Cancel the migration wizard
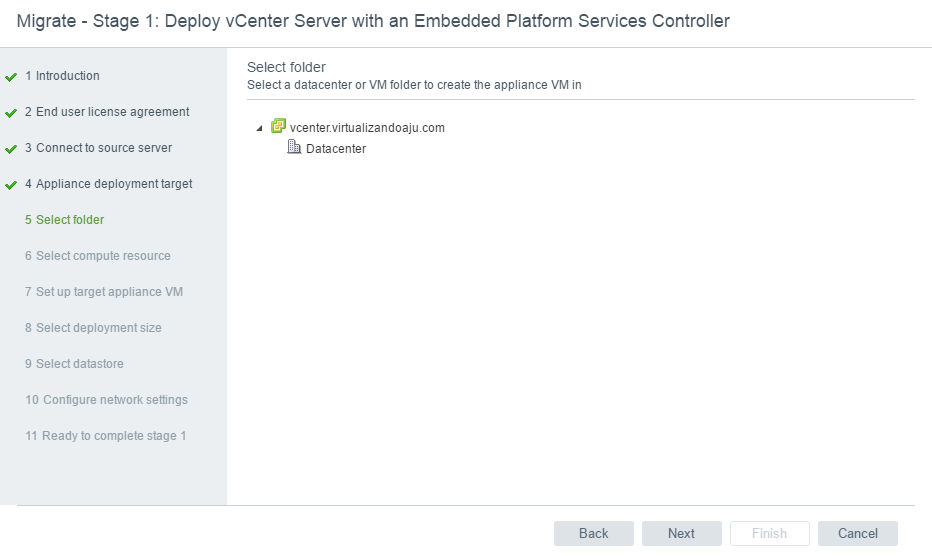Viewport: 932px width, 556px height. click(x=857, y=533)
